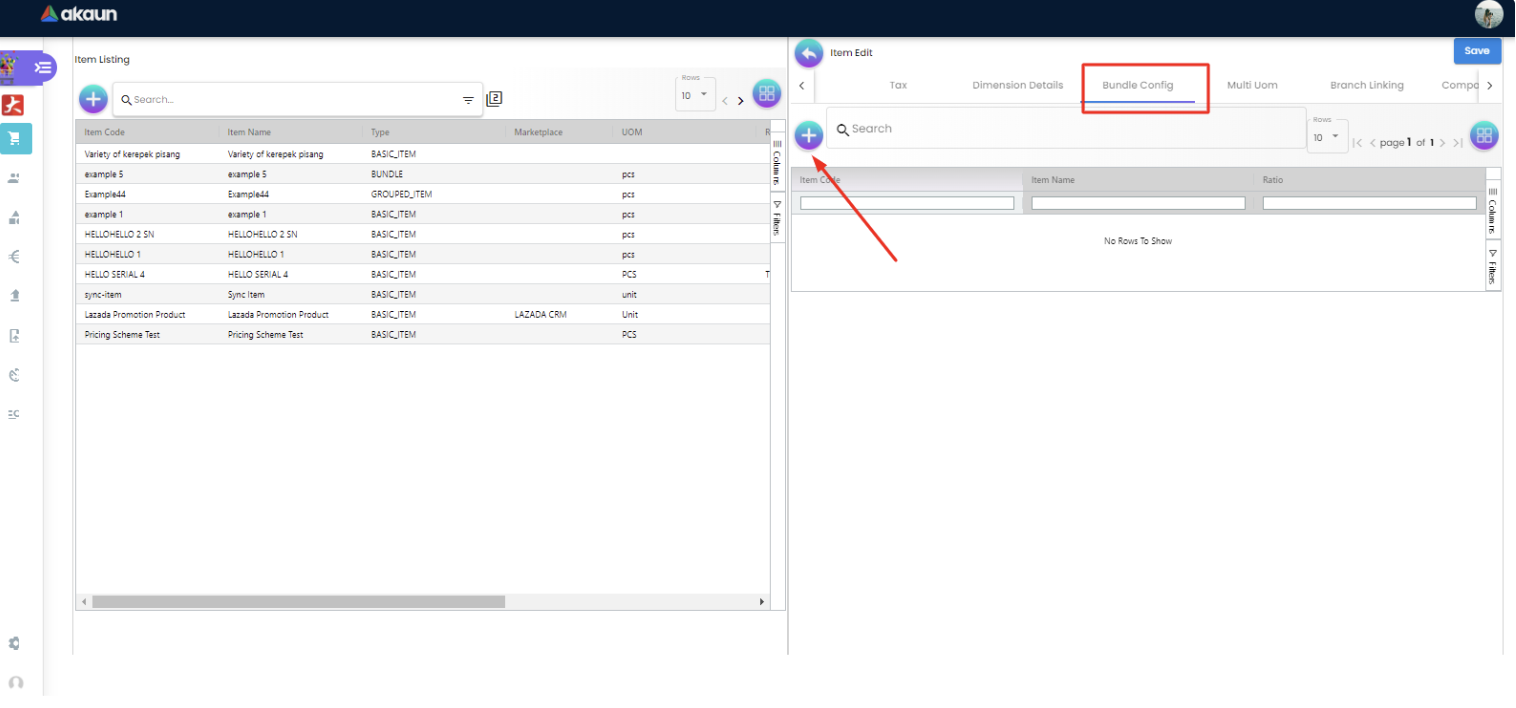Switch to the Dimension Details tab
Image resolution: width=1516 pixels, height=708 pixels.
[x=1017, y=85]
